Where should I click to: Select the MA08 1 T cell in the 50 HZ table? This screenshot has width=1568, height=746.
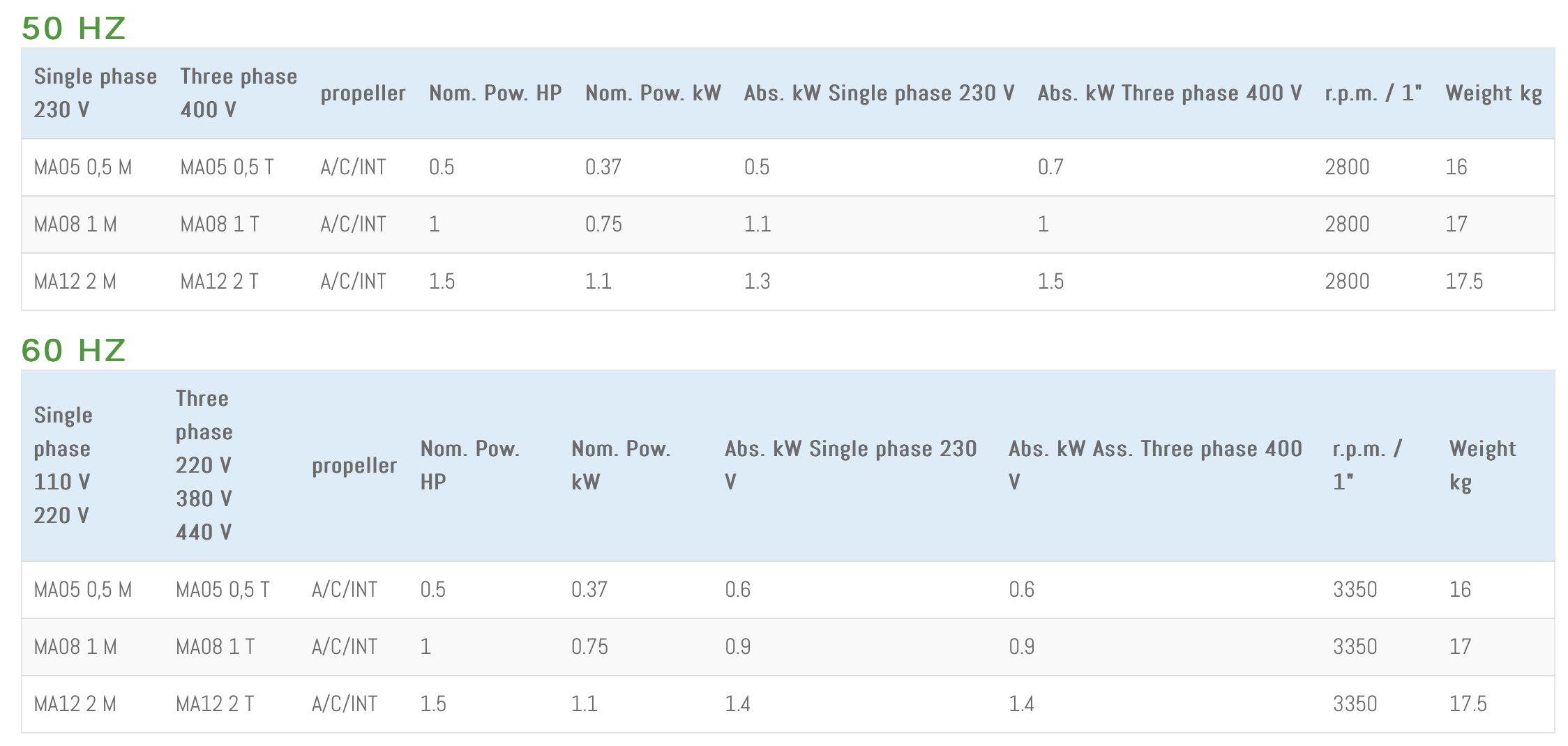pos(219,224)
